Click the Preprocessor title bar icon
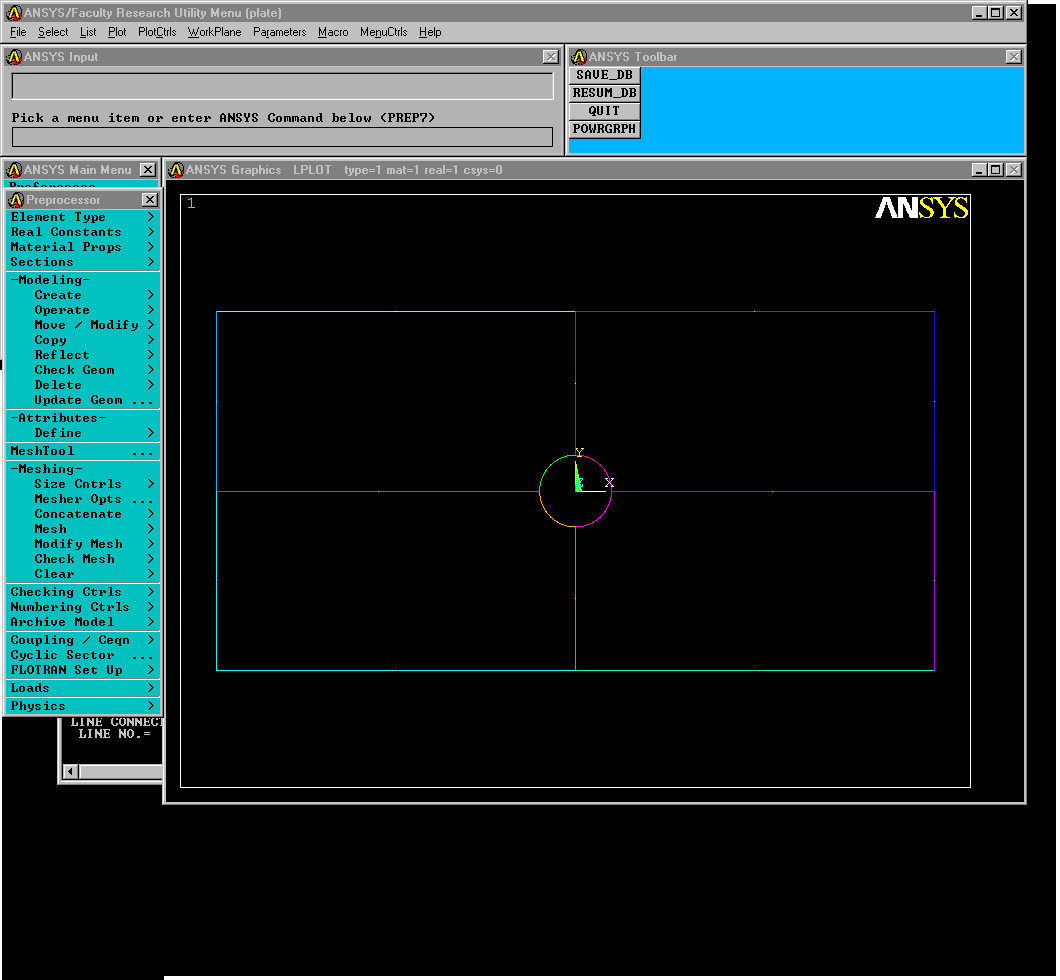 pyautogui.click(x=16, y=200)
